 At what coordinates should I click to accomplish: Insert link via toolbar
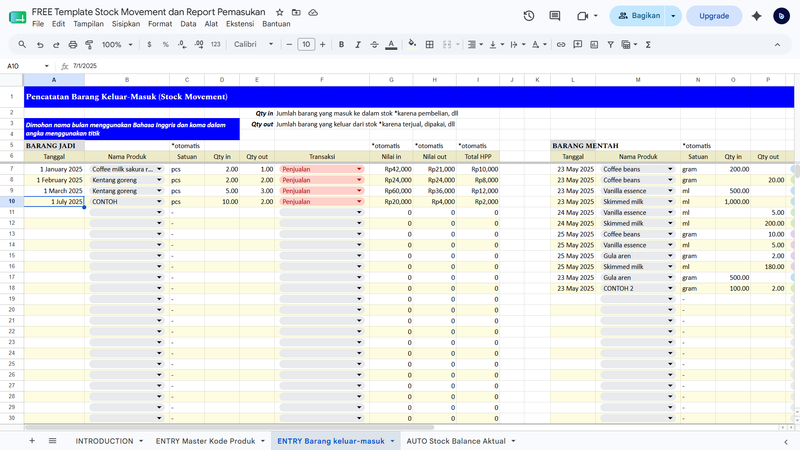point(561,45)
